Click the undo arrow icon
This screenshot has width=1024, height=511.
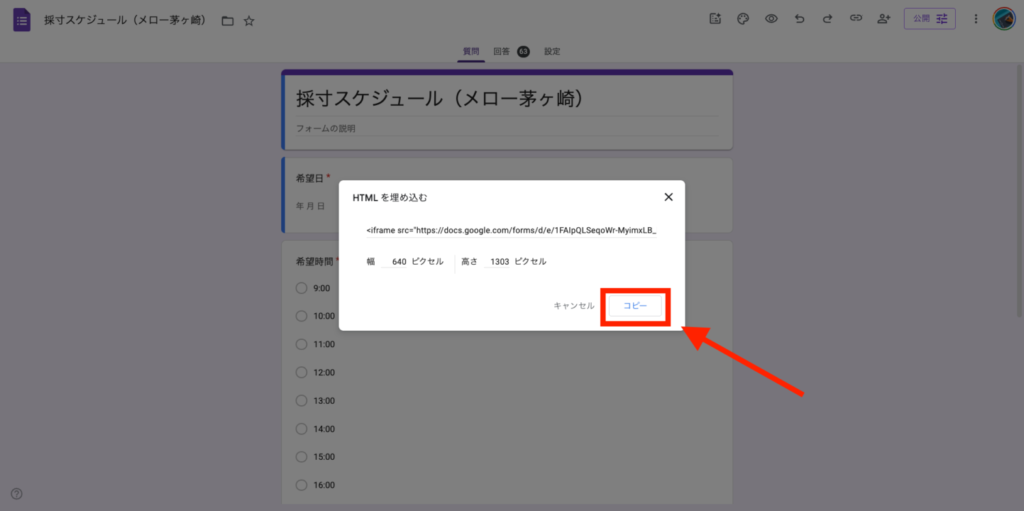pos(799,19)
